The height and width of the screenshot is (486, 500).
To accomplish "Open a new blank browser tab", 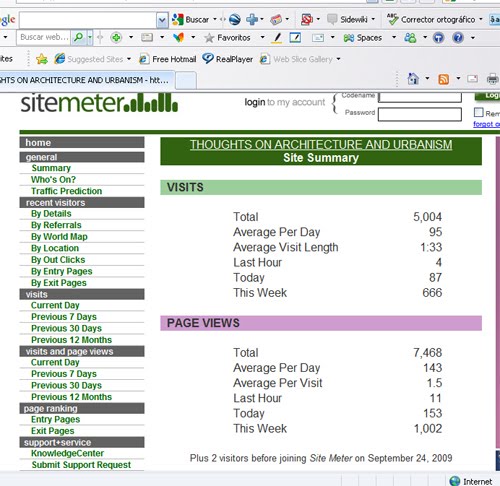I will pos(185,81).
